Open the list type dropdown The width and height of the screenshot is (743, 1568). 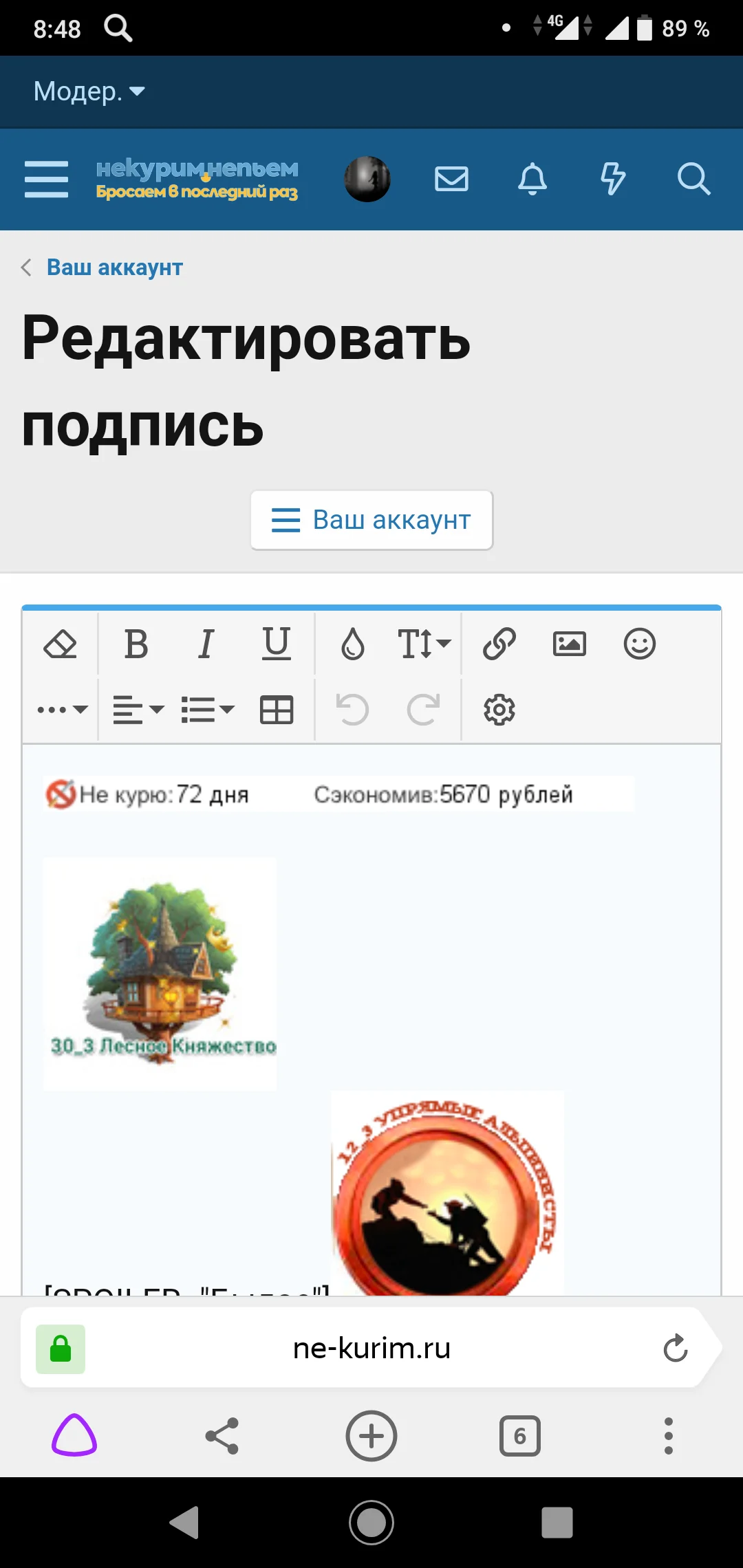click(x=208, y=710)
